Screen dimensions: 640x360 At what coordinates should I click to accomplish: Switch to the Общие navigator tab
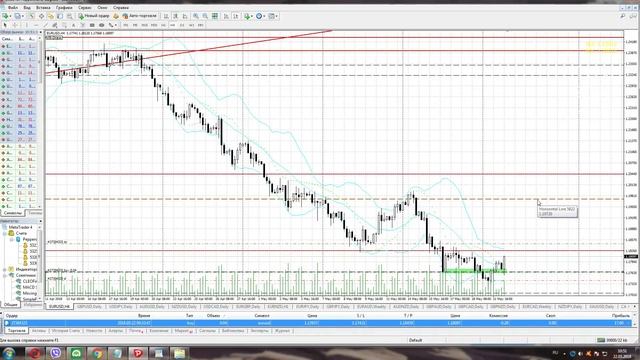click(10, 304)
